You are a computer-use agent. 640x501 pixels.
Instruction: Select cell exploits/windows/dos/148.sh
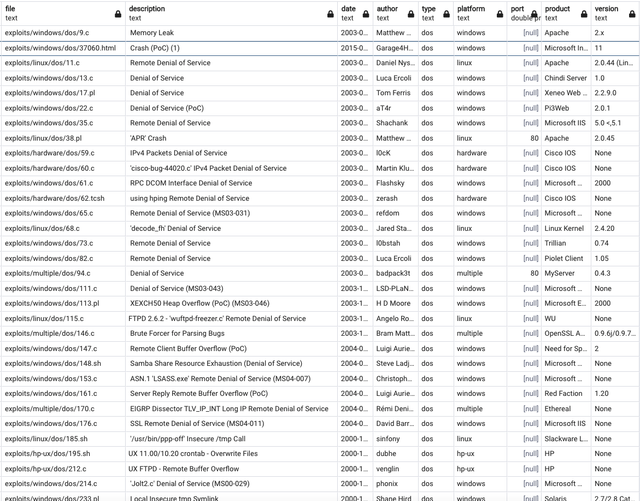pos(63,364)
